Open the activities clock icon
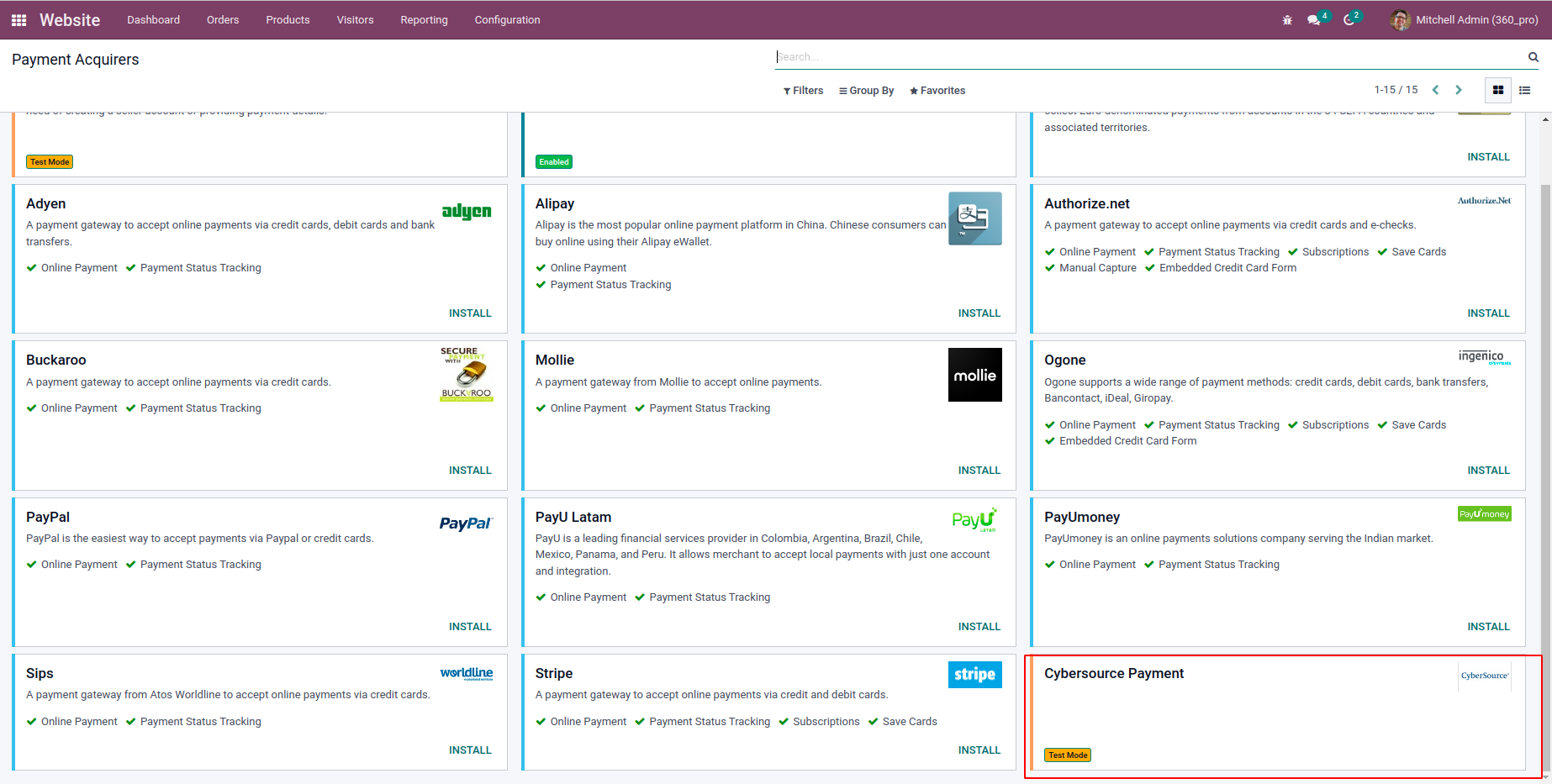1552x784 pixels. (1349, 20)
